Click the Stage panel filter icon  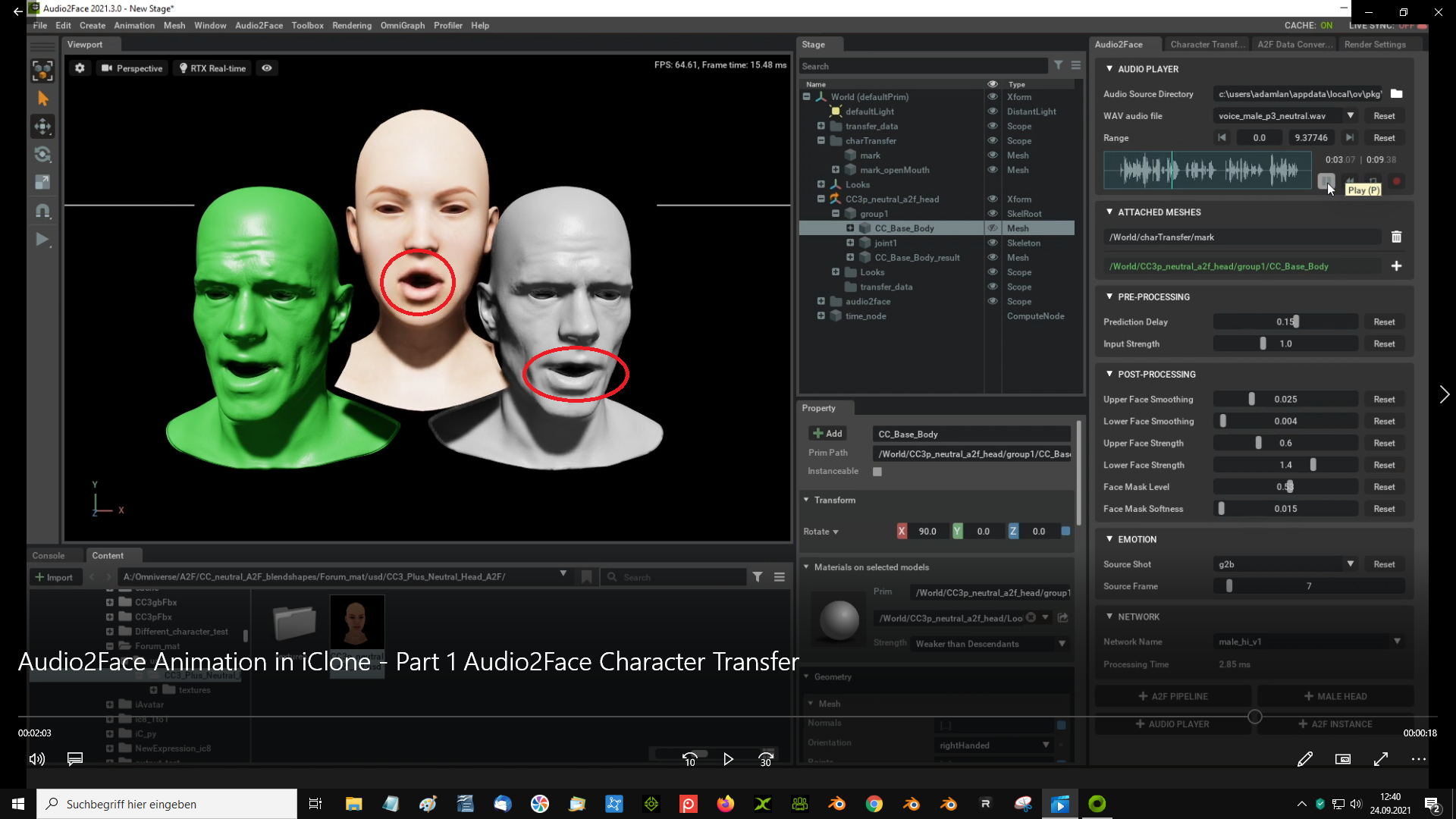tap(1059, 66)
